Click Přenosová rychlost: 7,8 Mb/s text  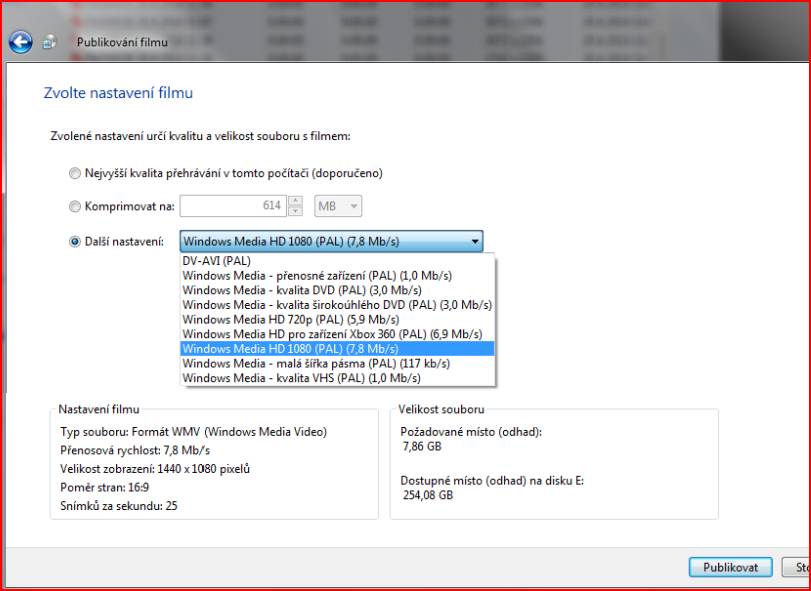pos(135,450)
